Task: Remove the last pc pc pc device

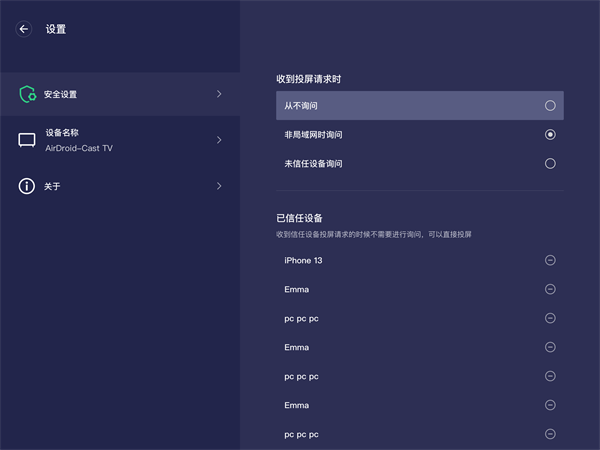Action: [550, 434]
